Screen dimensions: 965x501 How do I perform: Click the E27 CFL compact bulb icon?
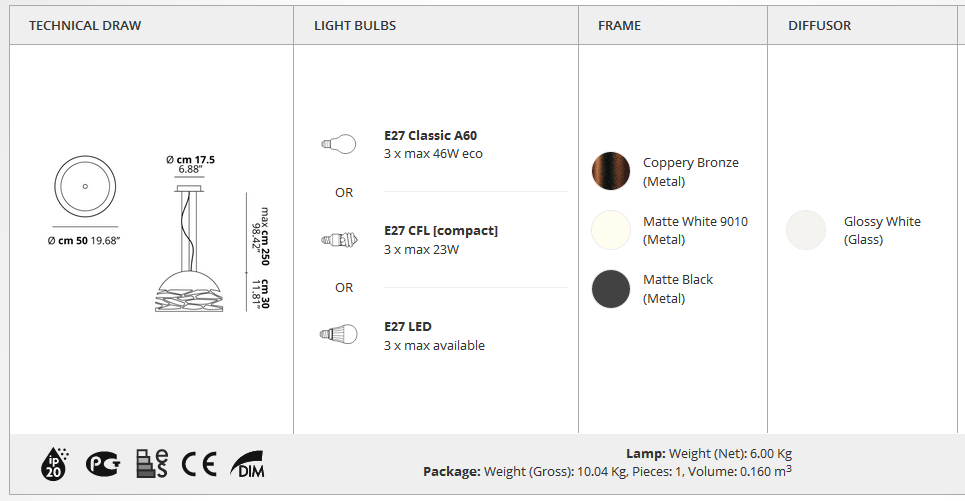coord(339,240)
